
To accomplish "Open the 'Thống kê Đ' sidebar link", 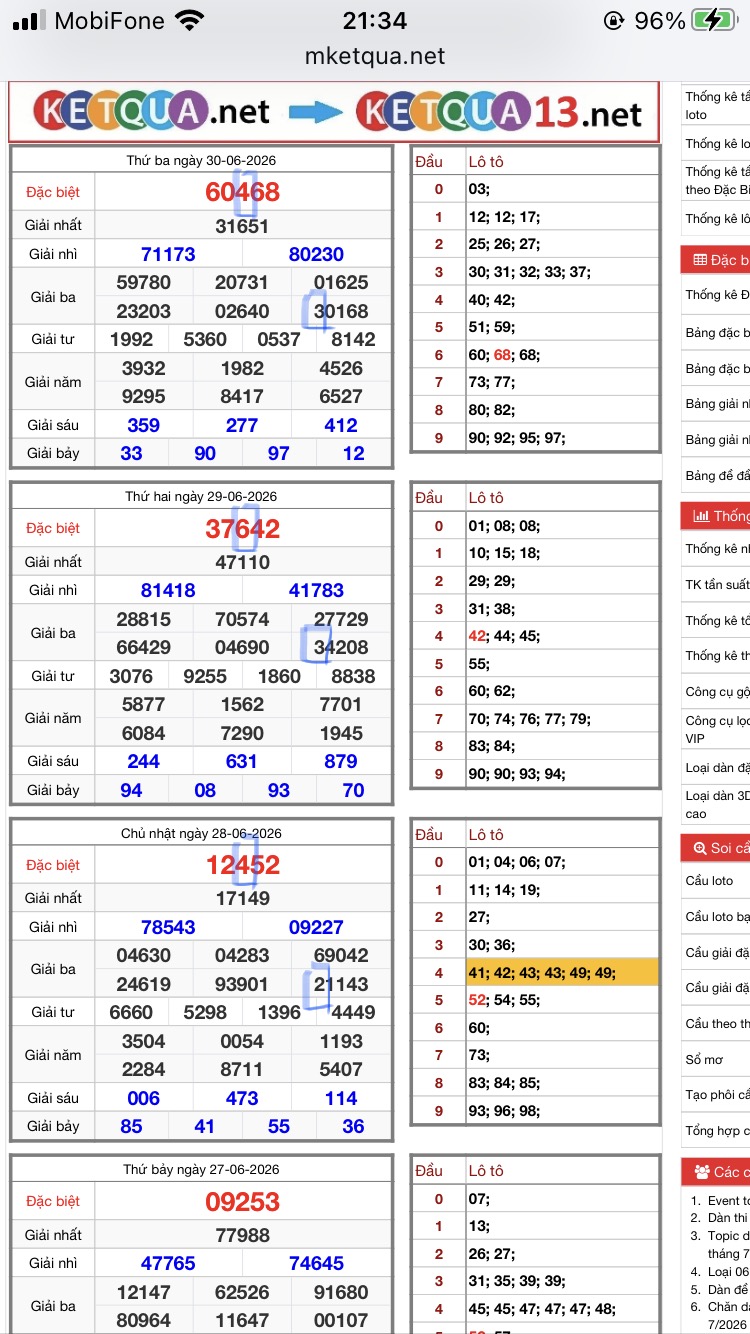I will 717,295.
